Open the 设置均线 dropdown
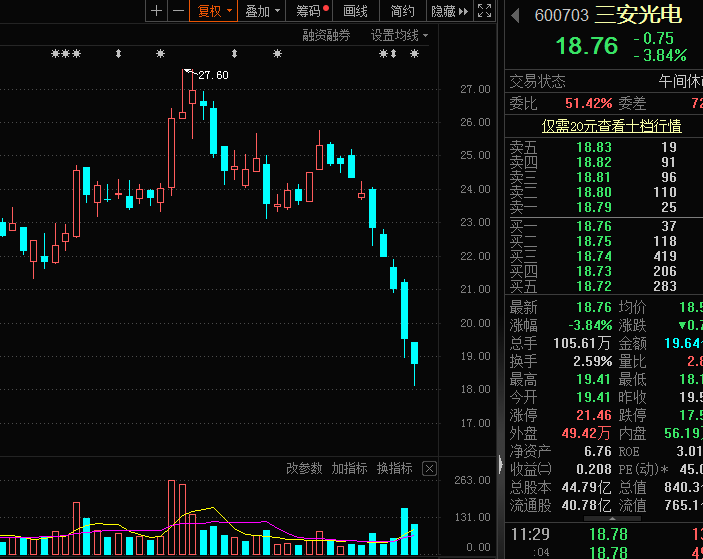 399,35
